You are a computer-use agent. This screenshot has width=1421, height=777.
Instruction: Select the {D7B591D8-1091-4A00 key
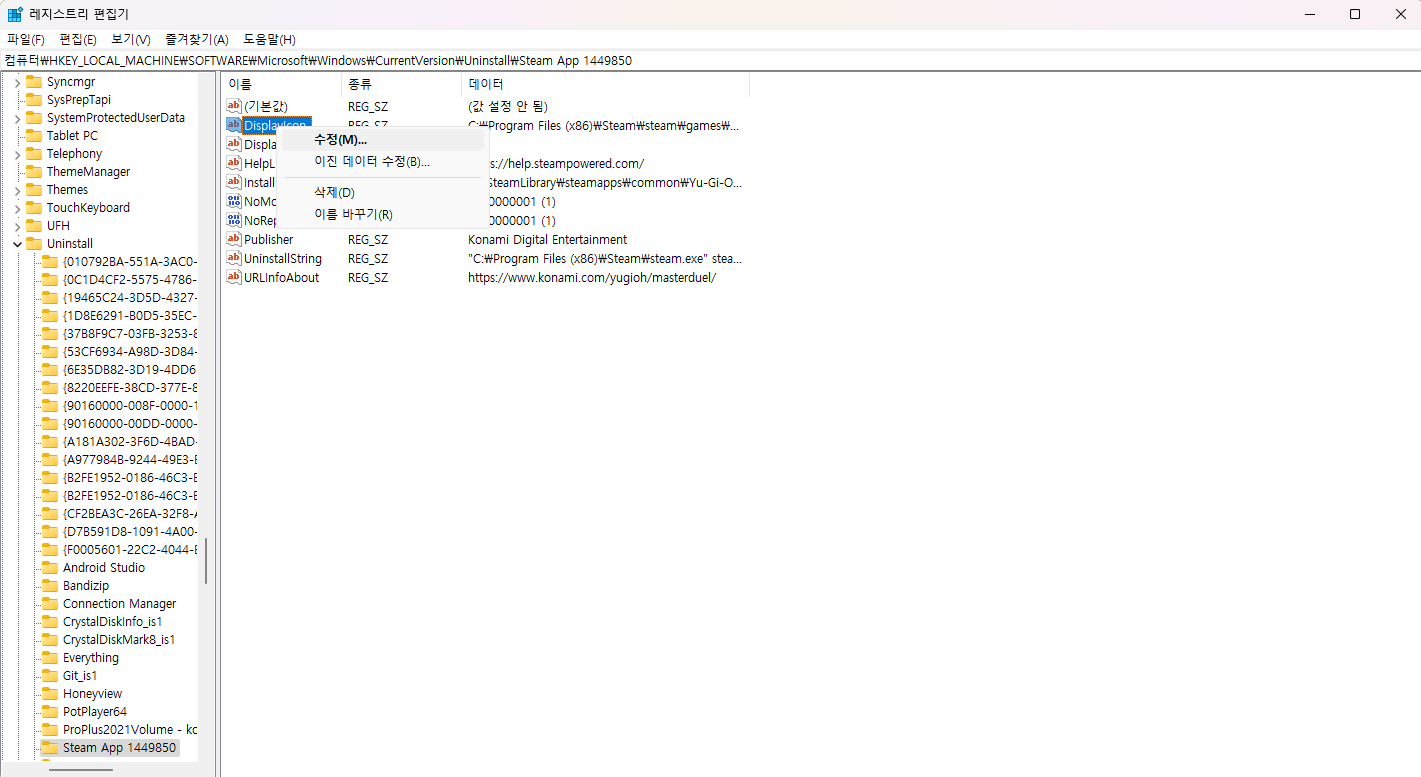click(x=129, y=531)
